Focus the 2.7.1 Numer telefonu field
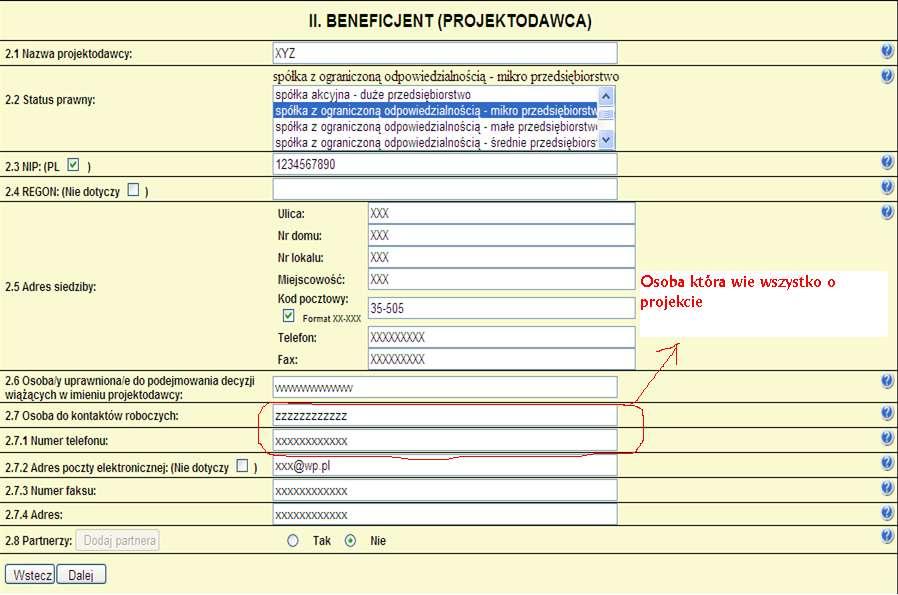This screenshot has width=898, height=595. pyautogui.click(x=445, y=441)
